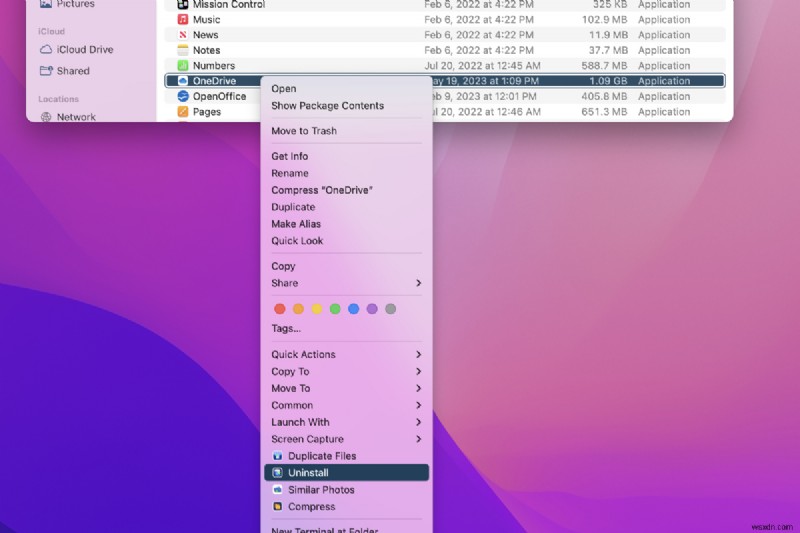Expand the Quick Actions submenu arrow

418,354
